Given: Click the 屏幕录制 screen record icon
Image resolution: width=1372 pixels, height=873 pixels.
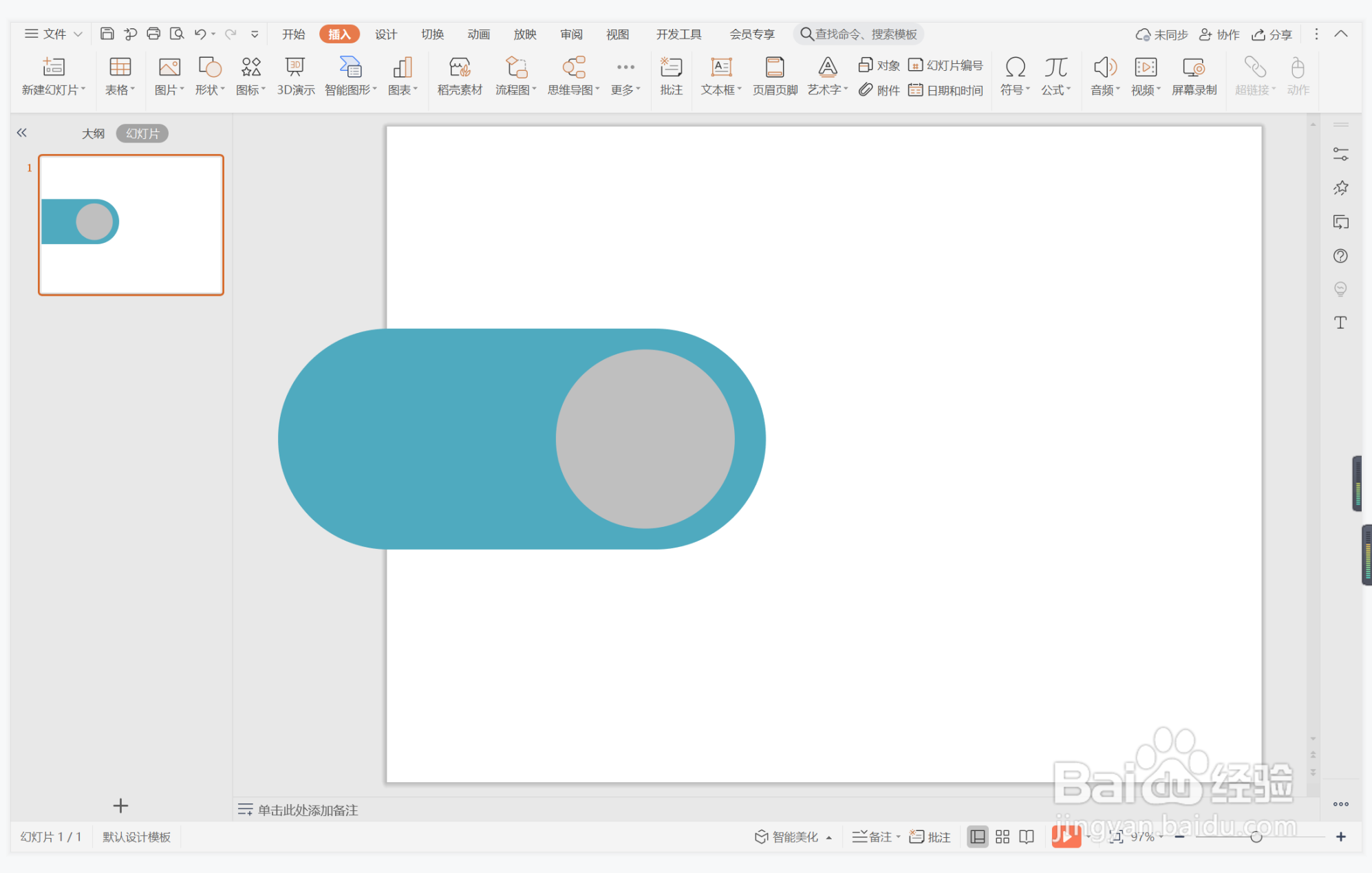Looking at the screenshot, I should click(x=1194, y=75).
